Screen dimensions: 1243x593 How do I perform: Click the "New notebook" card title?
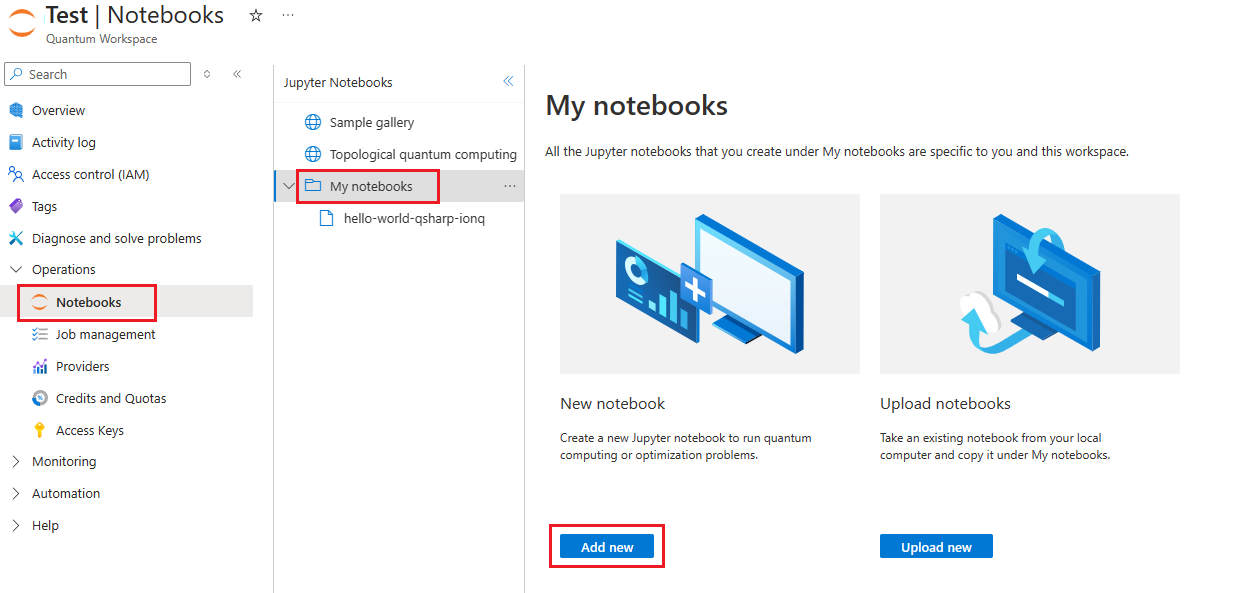pos(612,404)
